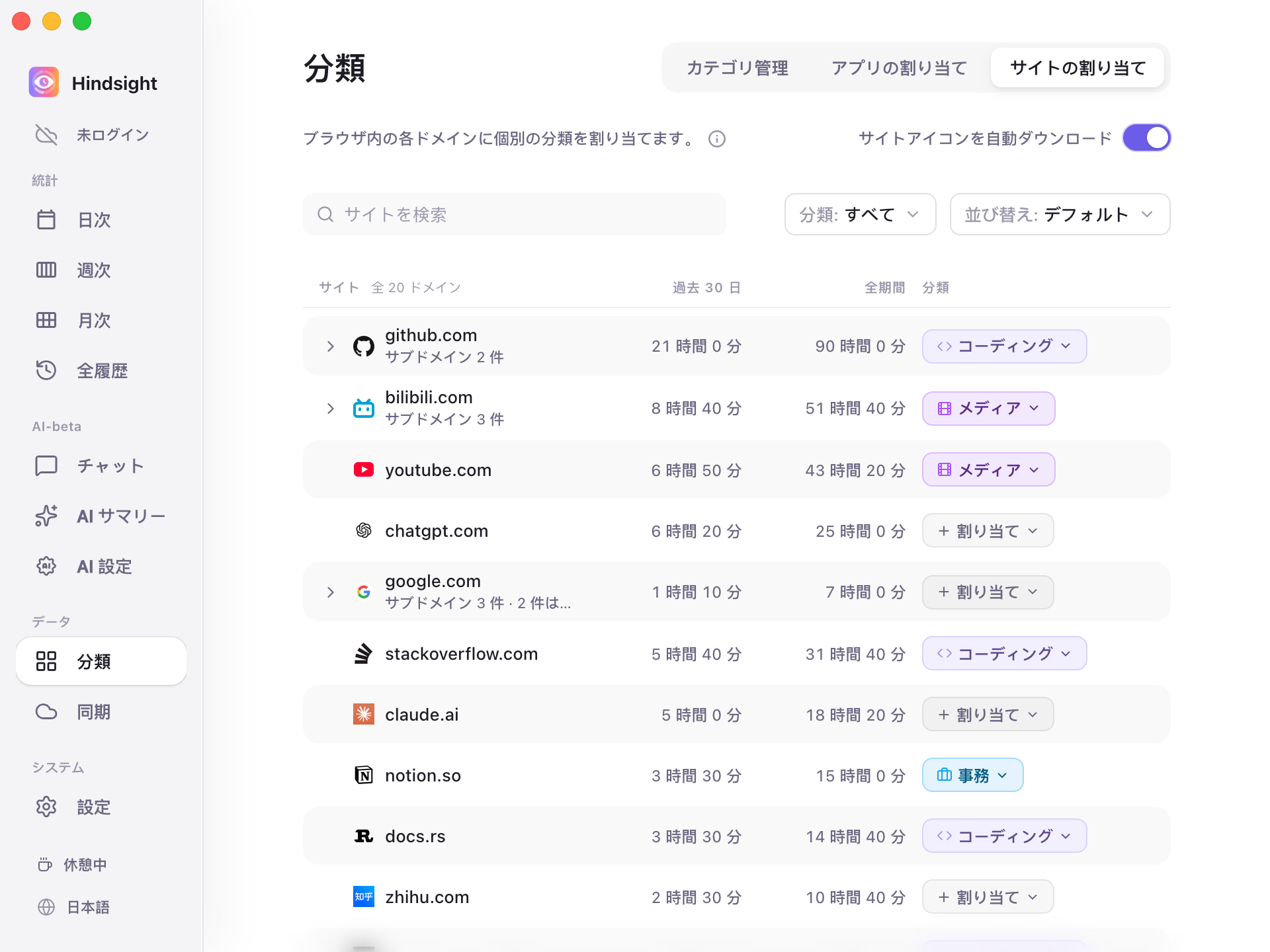This screenshot has width=1270, height=952.
Task: Click the 過去 30 日 column header
Action: pos(706,288)
